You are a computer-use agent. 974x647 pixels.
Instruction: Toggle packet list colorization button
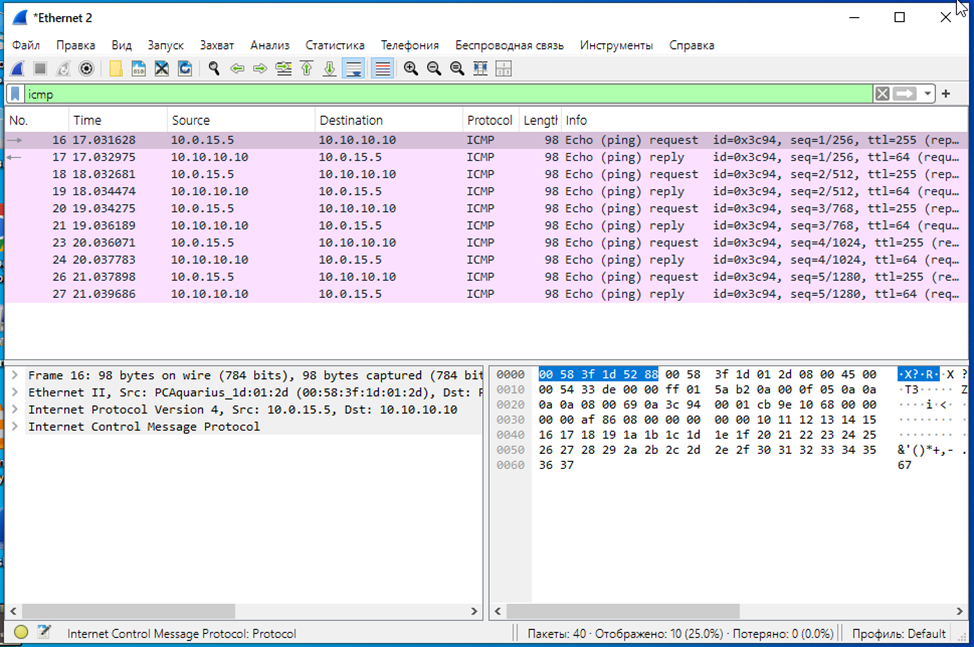click(x=381, y=69)
